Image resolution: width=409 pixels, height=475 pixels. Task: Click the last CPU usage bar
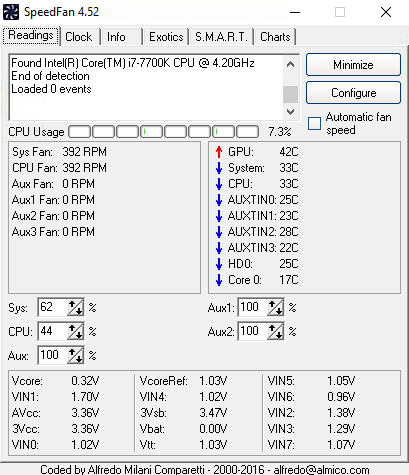(x=247, y=132)
